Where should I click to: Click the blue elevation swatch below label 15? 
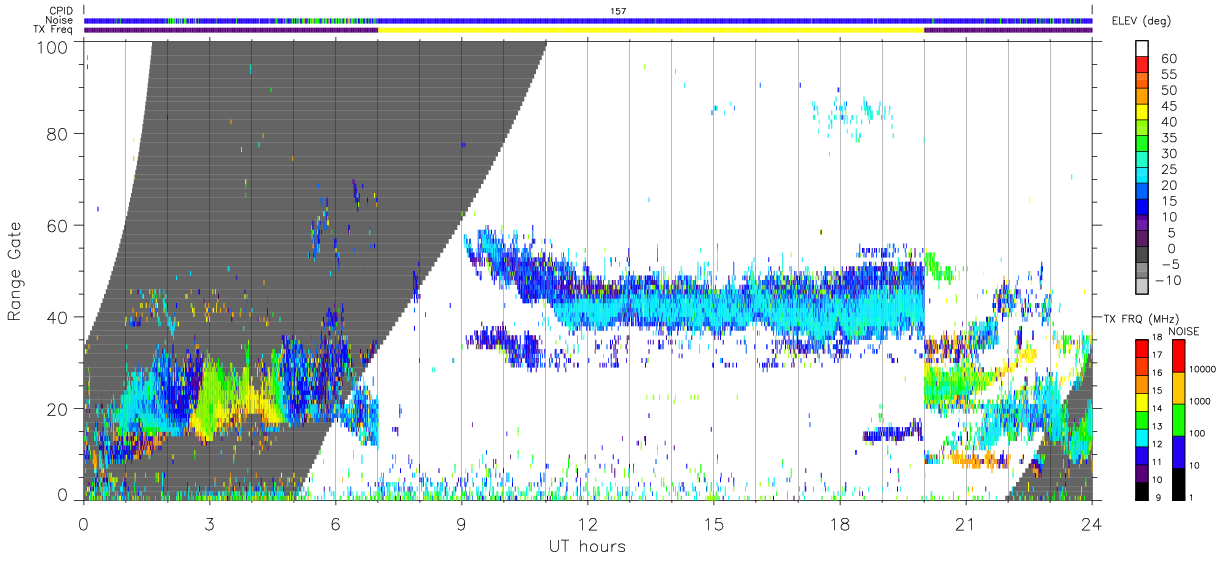1142,207
